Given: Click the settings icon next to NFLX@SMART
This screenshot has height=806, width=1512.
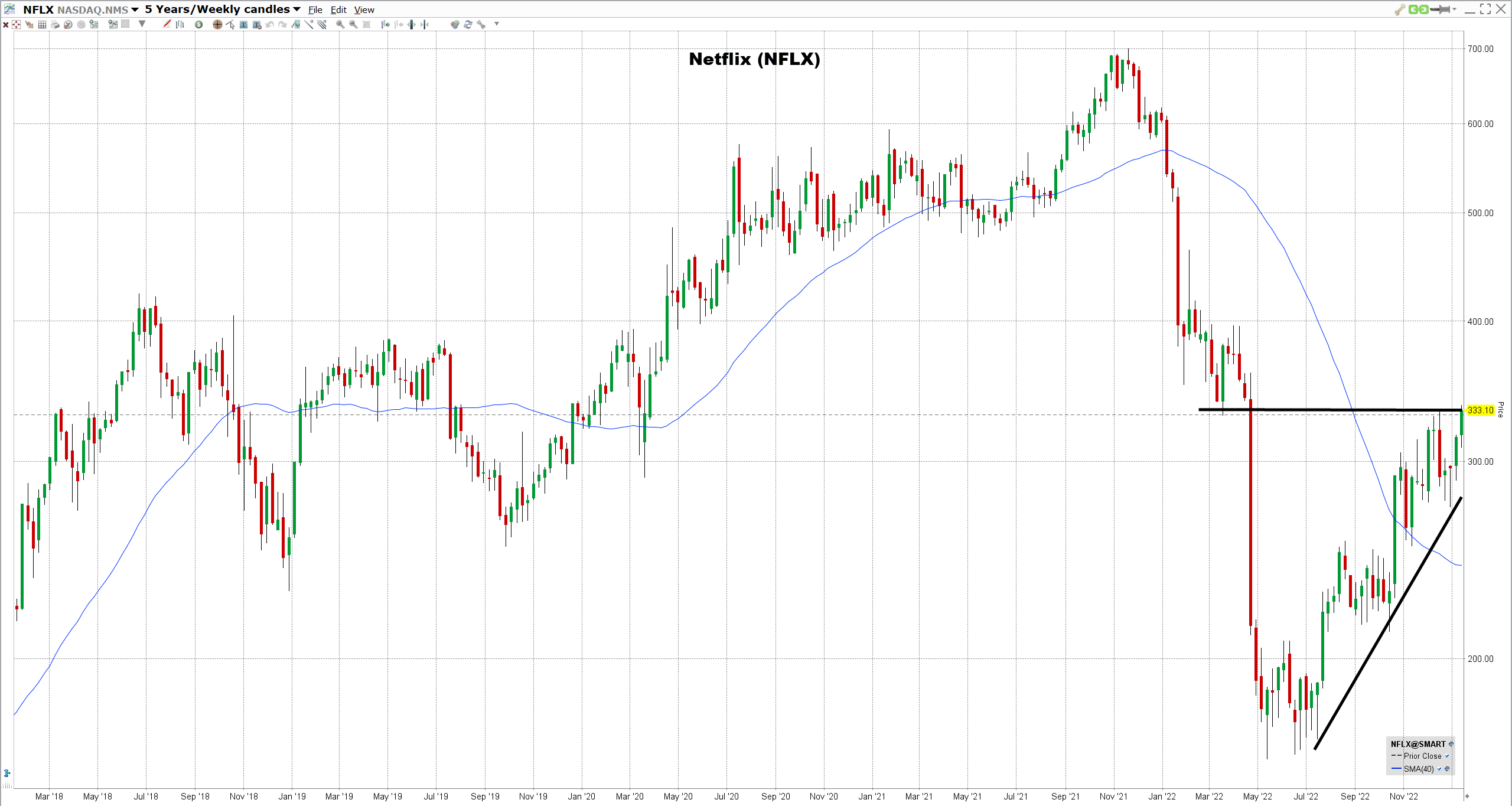Looking at the screenshot, I should [x=1451, y=744].
